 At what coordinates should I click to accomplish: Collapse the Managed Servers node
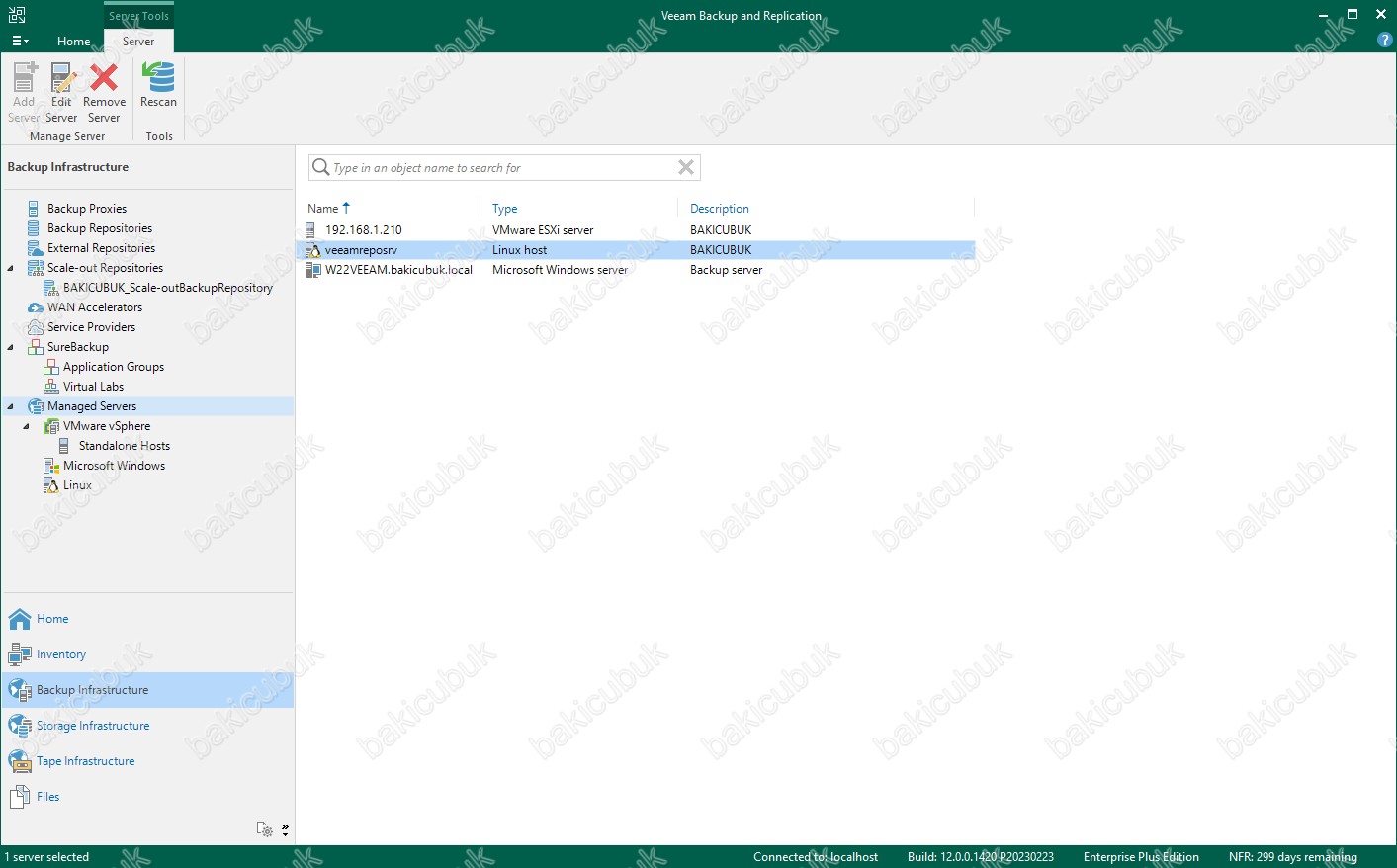click(11, 406)
